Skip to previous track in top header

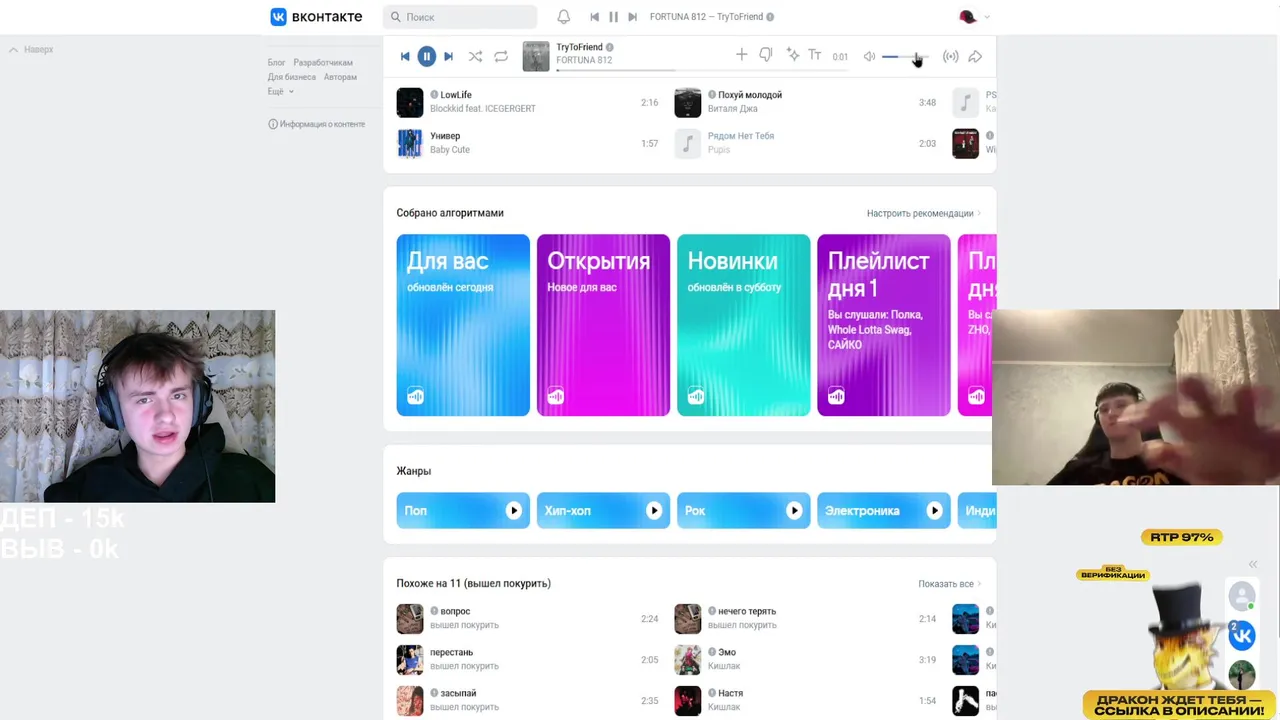[x=594, y=17]
